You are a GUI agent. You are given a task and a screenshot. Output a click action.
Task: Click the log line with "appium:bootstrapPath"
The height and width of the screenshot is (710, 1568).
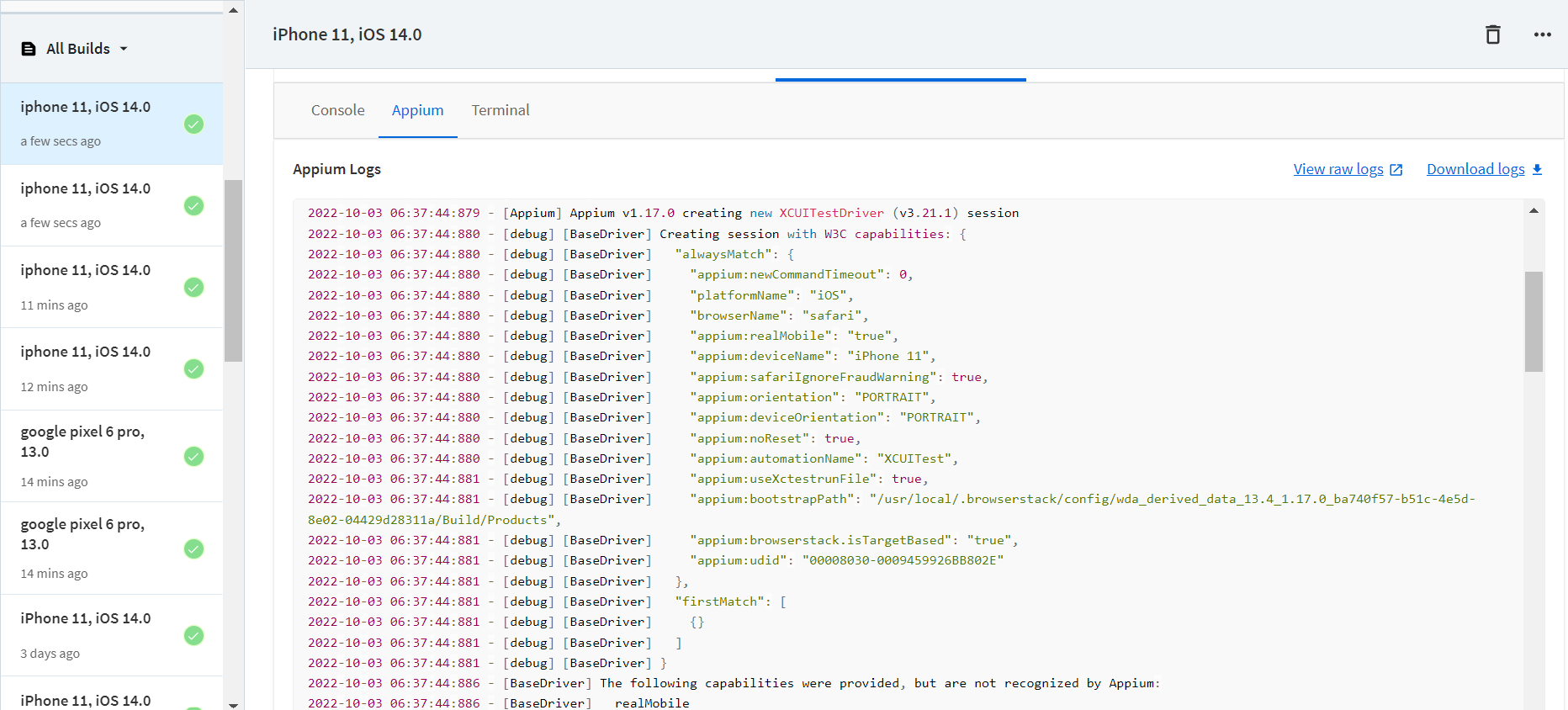coord(892,509)
